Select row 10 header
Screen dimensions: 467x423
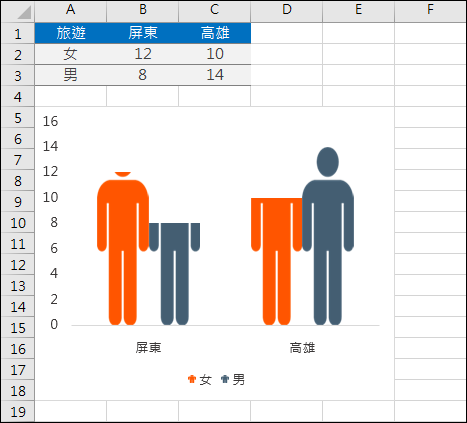[x=18, y=223]
